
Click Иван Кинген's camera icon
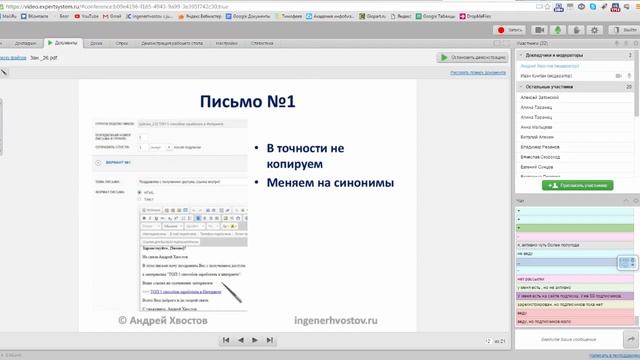[619, 76]
